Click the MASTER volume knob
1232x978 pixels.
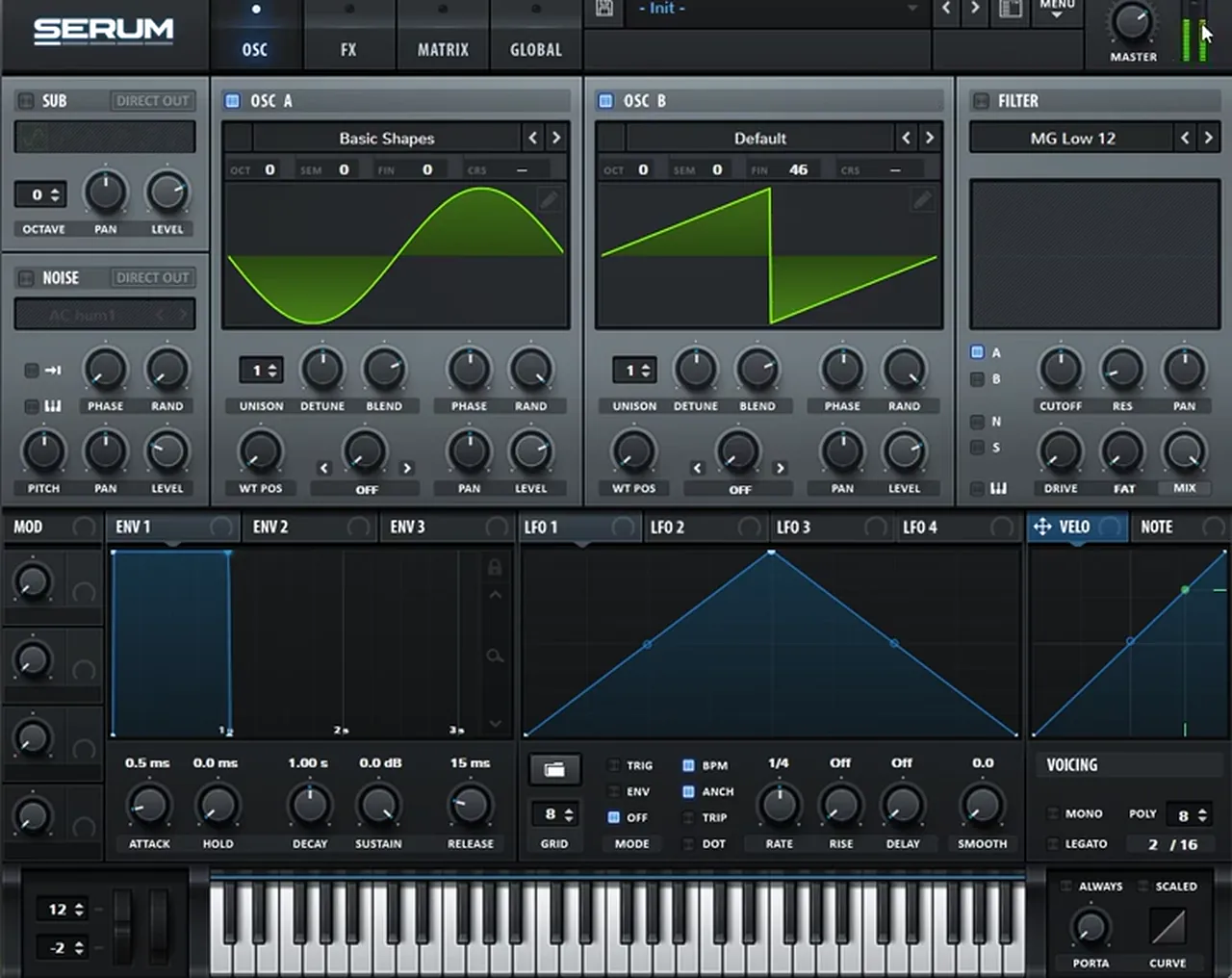point(1133,22)
